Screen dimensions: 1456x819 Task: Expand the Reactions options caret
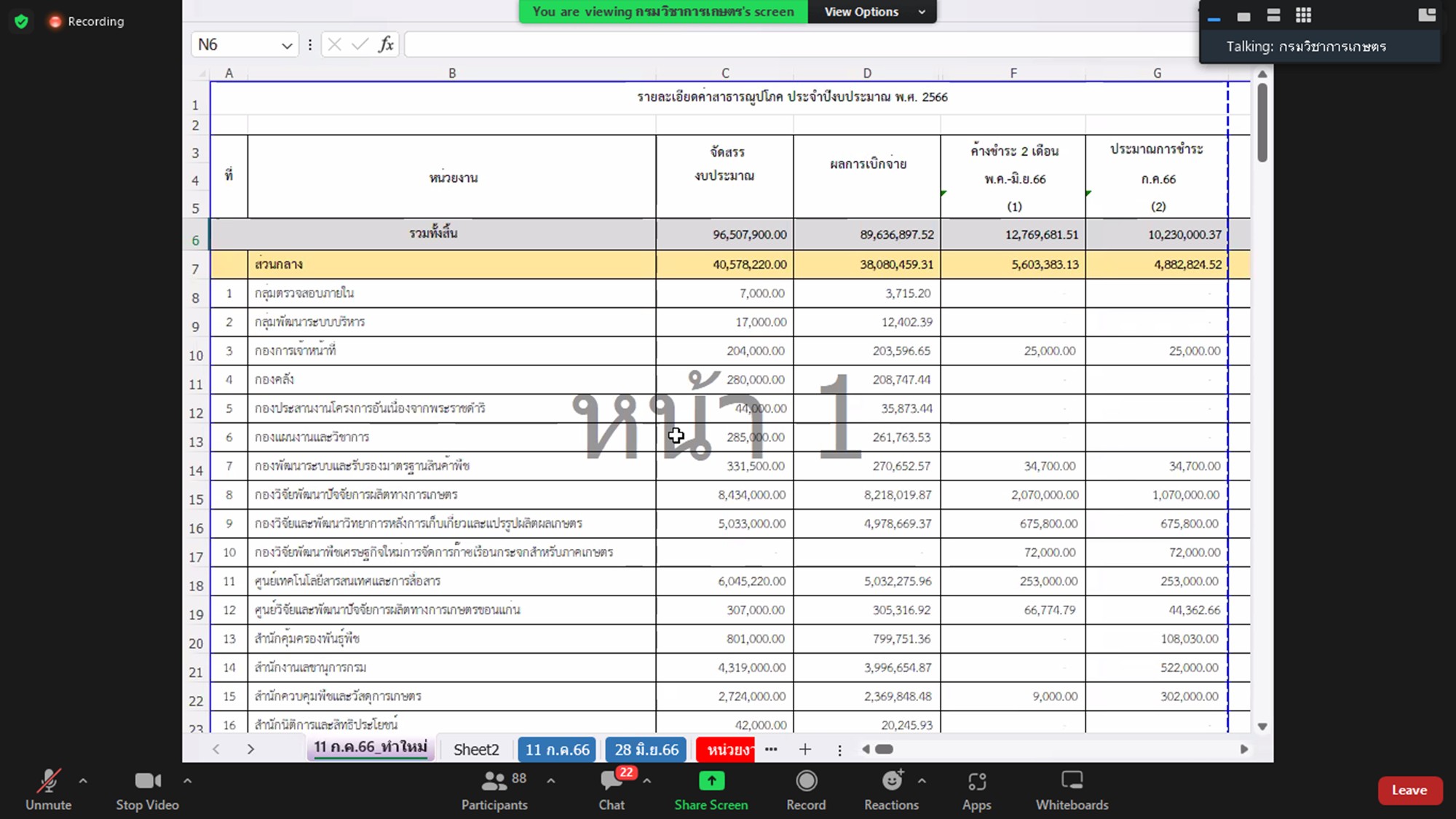click(x=922, y=780)
